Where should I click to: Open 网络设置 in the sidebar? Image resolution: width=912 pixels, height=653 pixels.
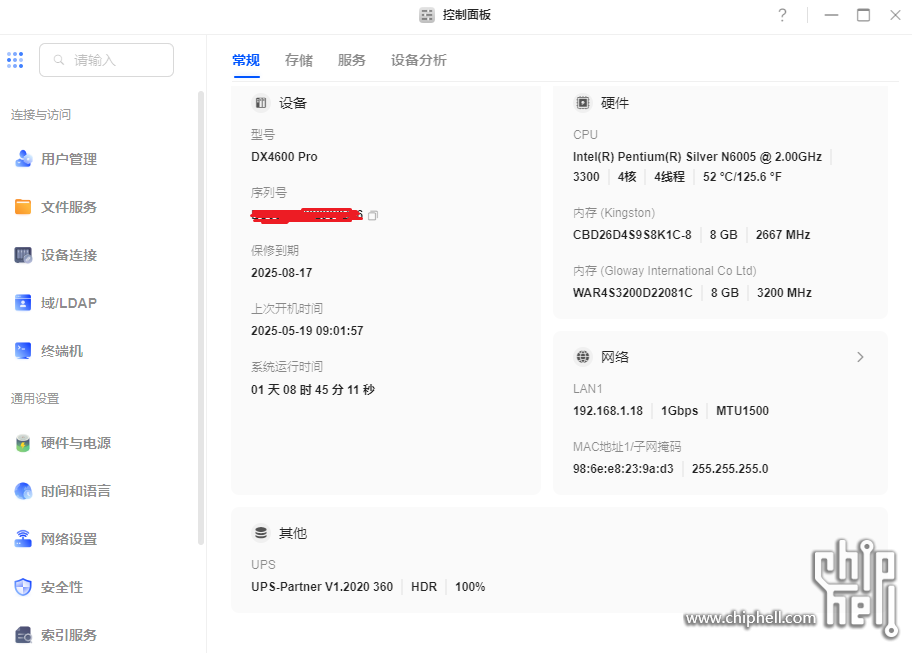tap(69, 539)
